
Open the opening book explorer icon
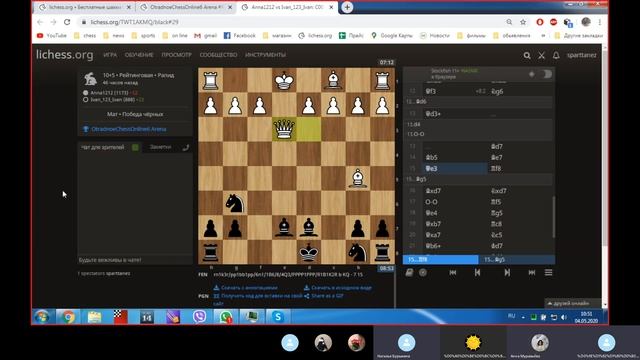[x=409, y=272]
